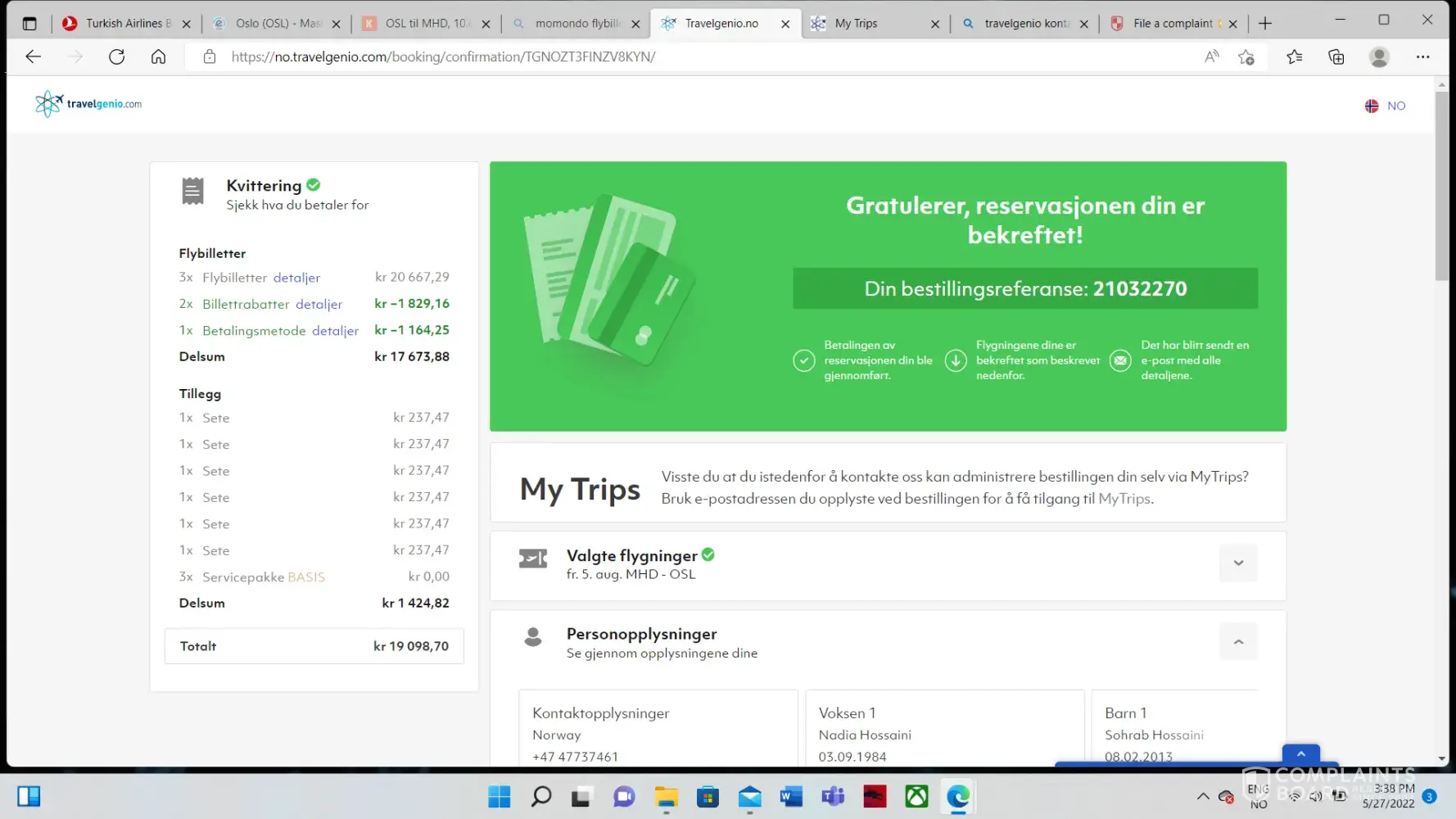The height and width of the screenshot is (819, 1456).
Task: Click the Kvittering heading
Action: 264,186
